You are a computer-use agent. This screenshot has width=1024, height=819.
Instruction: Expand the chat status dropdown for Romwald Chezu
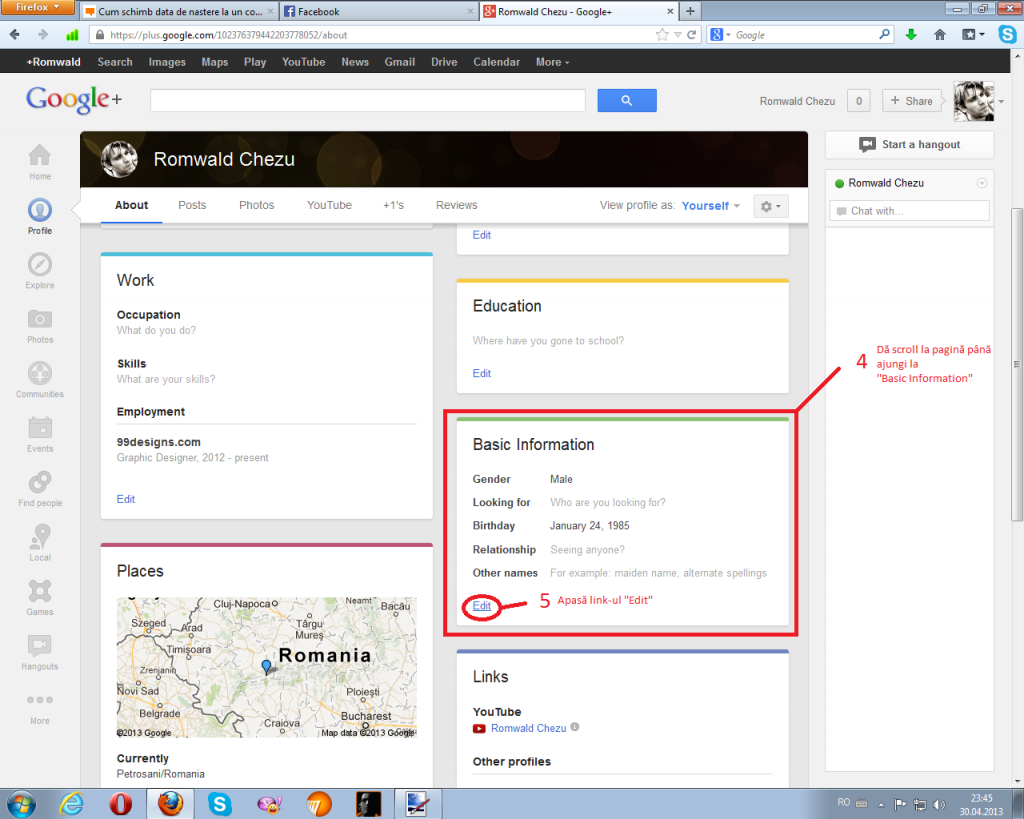pyautogui.click(x=982, y=183)
